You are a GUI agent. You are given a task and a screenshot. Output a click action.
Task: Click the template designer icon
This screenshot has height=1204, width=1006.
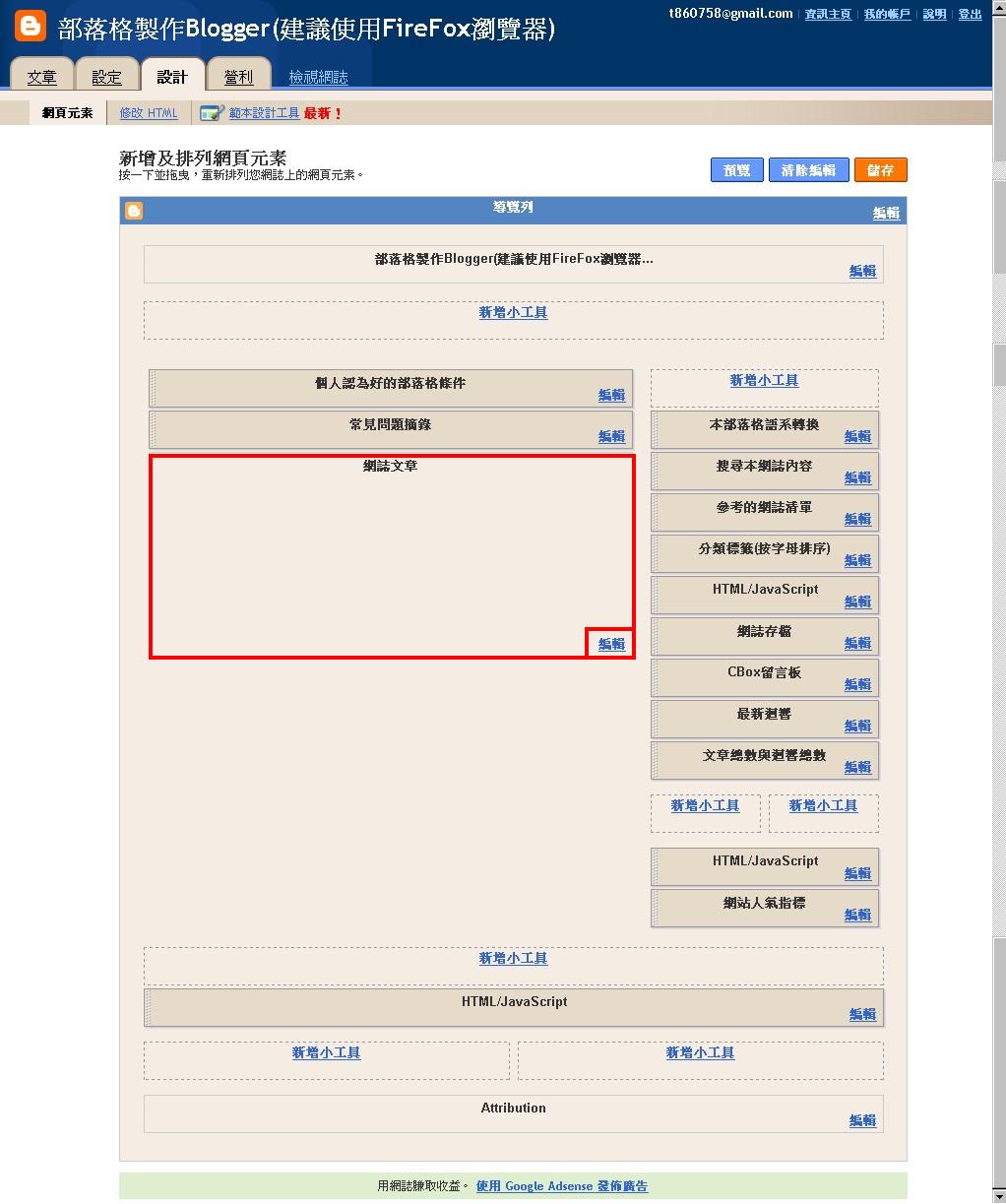pyautogui.click(x=212, y=113)
